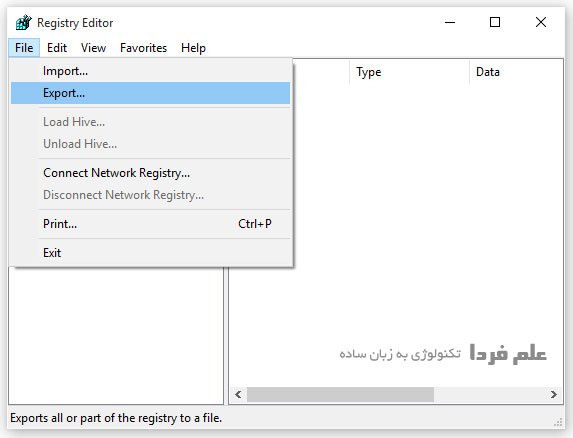Close the Registry Editor window

point(541,23)
